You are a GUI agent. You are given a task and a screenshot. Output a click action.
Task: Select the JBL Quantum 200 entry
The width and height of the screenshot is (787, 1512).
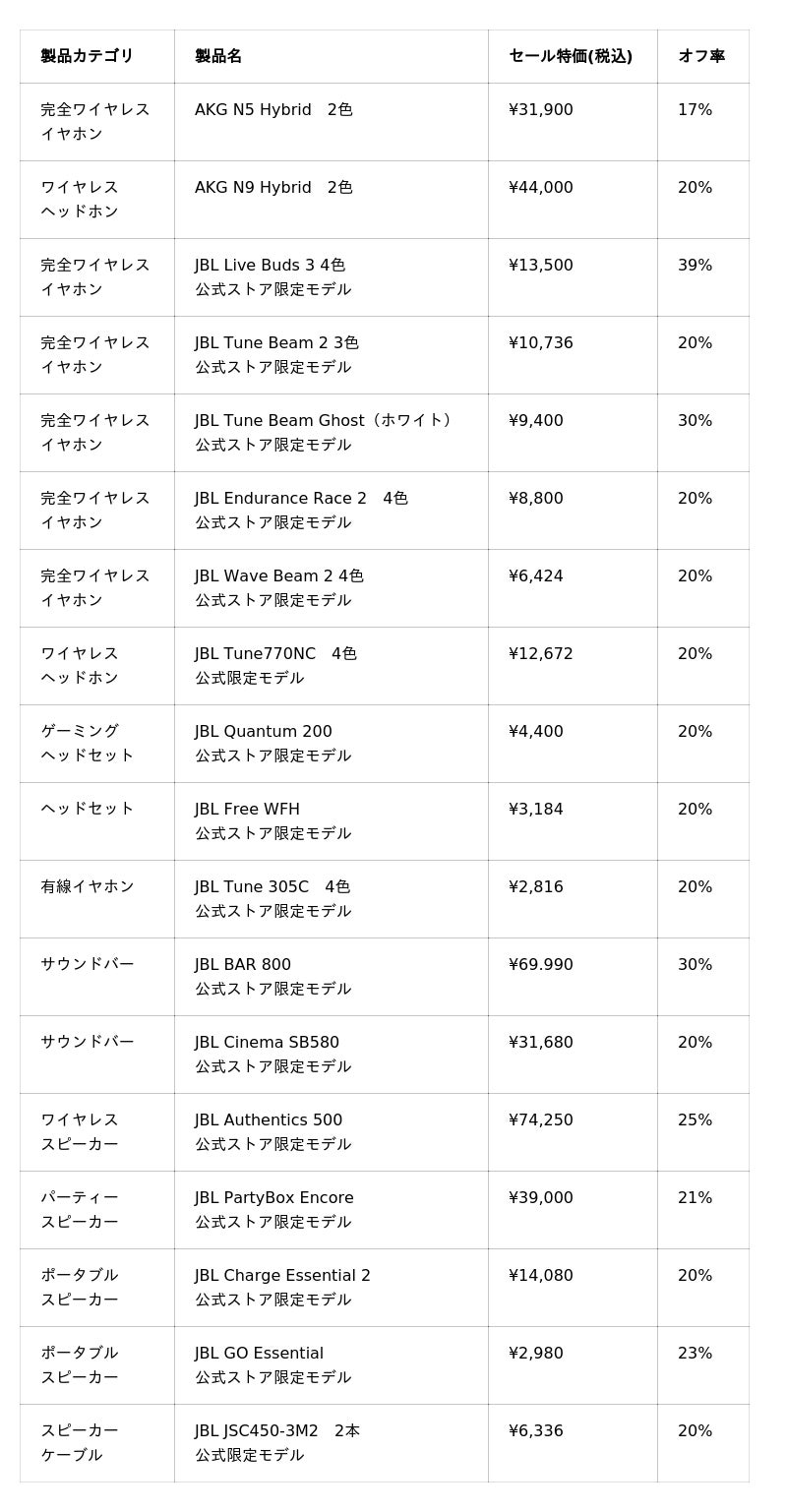pyautogui.click(x=264, y=732)
